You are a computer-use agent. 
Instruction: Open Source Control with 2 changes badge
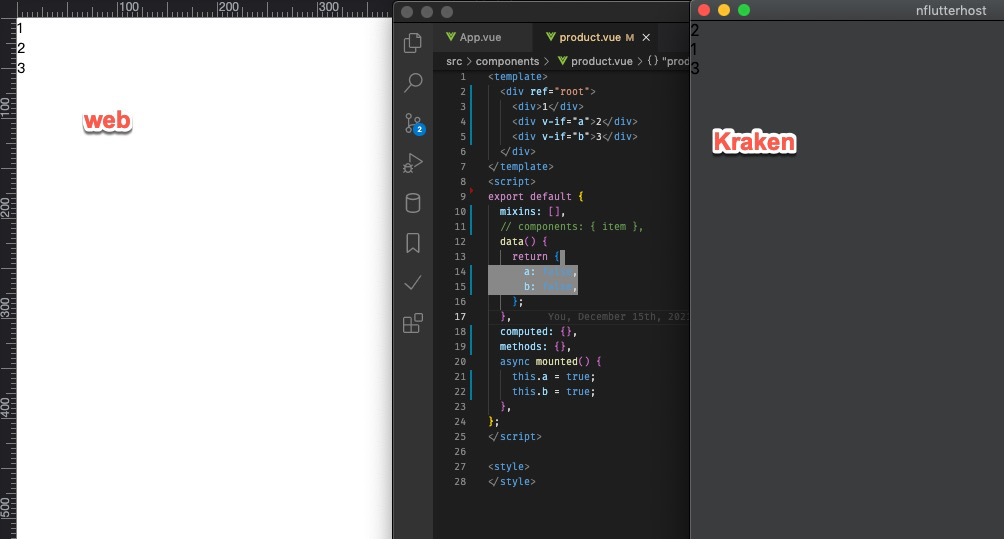click(414, 124)
